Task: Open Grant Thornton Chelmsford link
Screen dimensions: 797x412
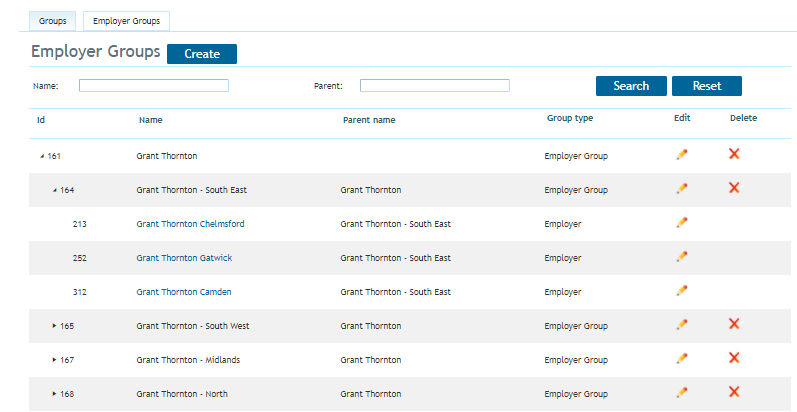Action: point(190,224)
